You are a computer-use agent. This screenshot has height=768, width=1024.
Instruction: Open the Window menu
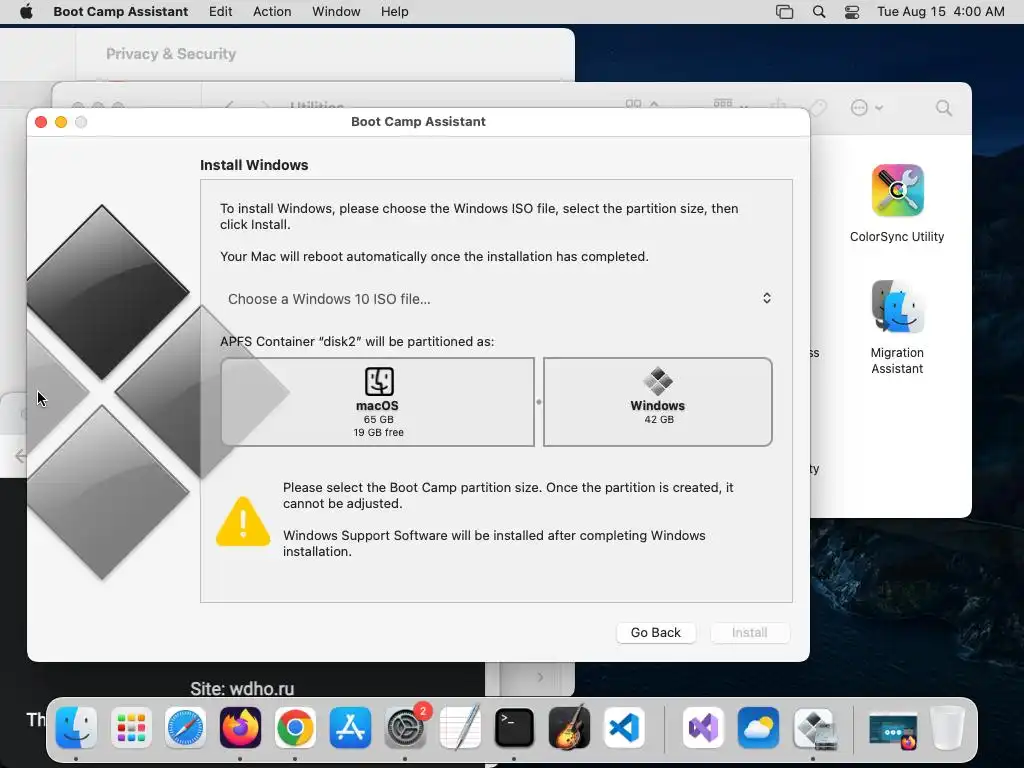pos(336,12)
